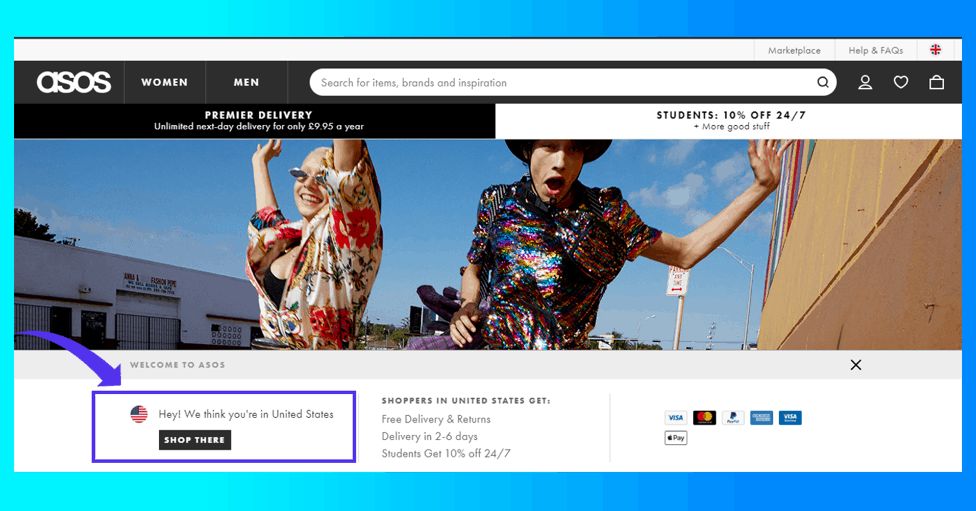The width and height of the screenshot is (976, 511).
Task: Open the shopping bag icon
Action: coord(936,82)
